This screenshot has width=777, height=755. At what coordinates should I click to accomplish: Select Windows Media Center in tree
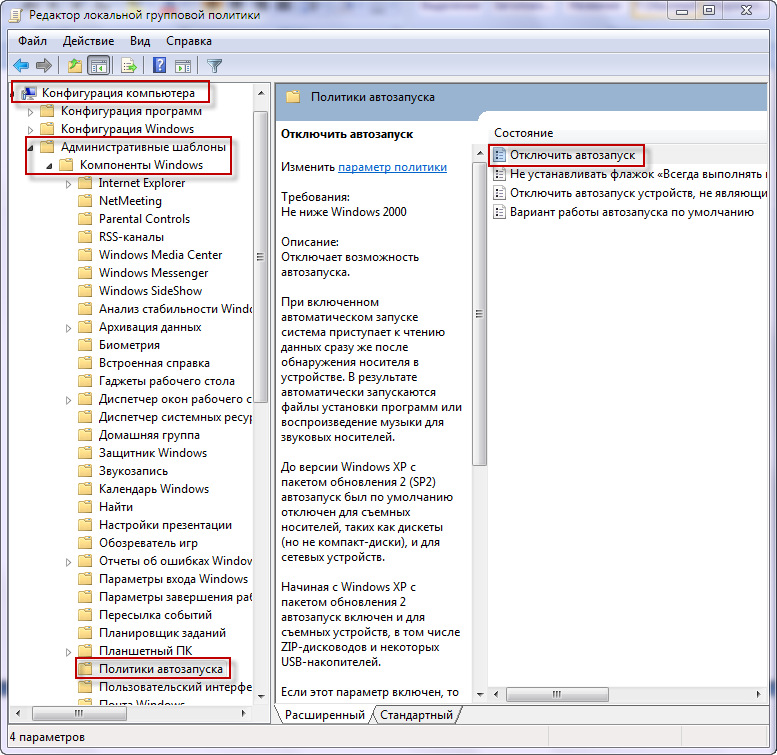click(x=160, y=255)
